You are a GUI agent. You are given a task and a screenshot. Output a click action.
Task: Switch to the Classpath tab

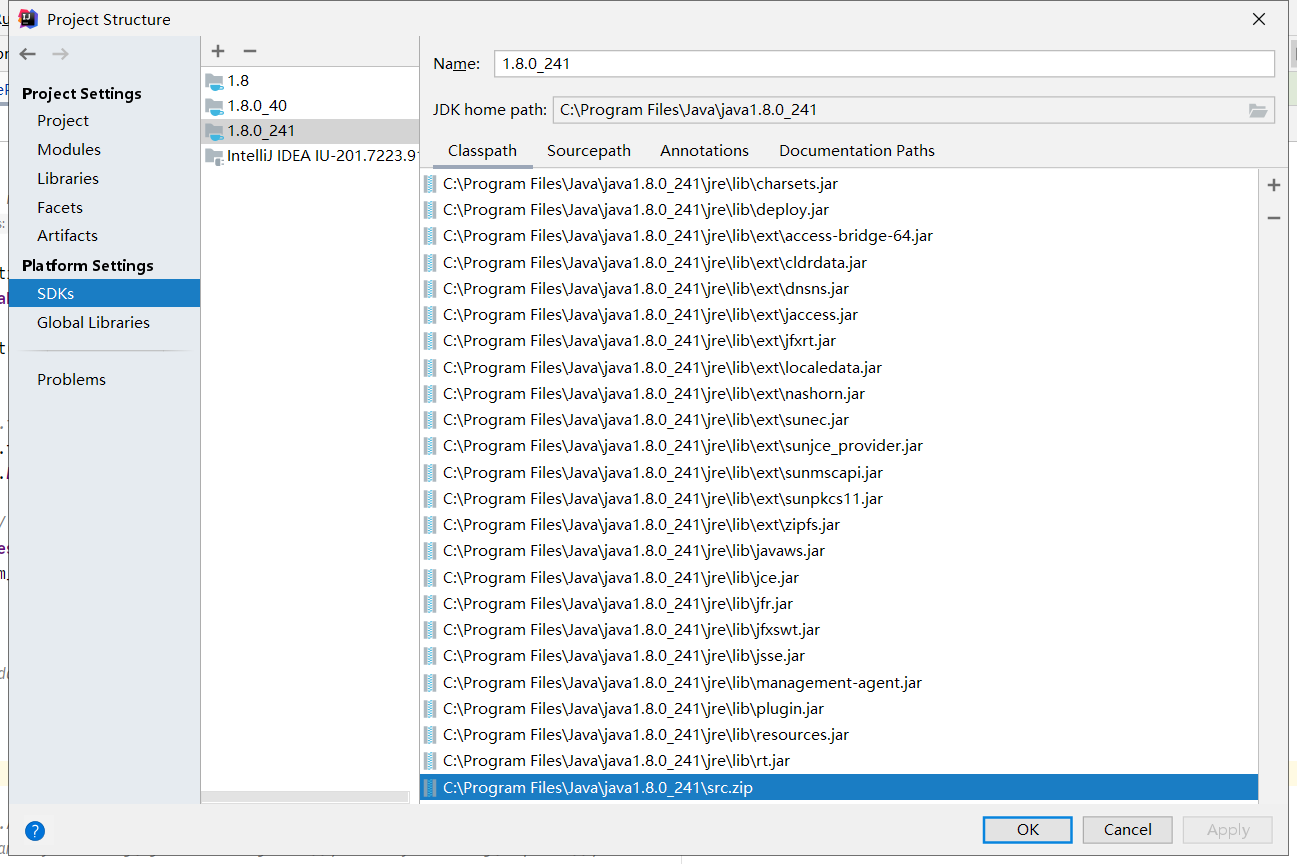[x=482, y=151]
